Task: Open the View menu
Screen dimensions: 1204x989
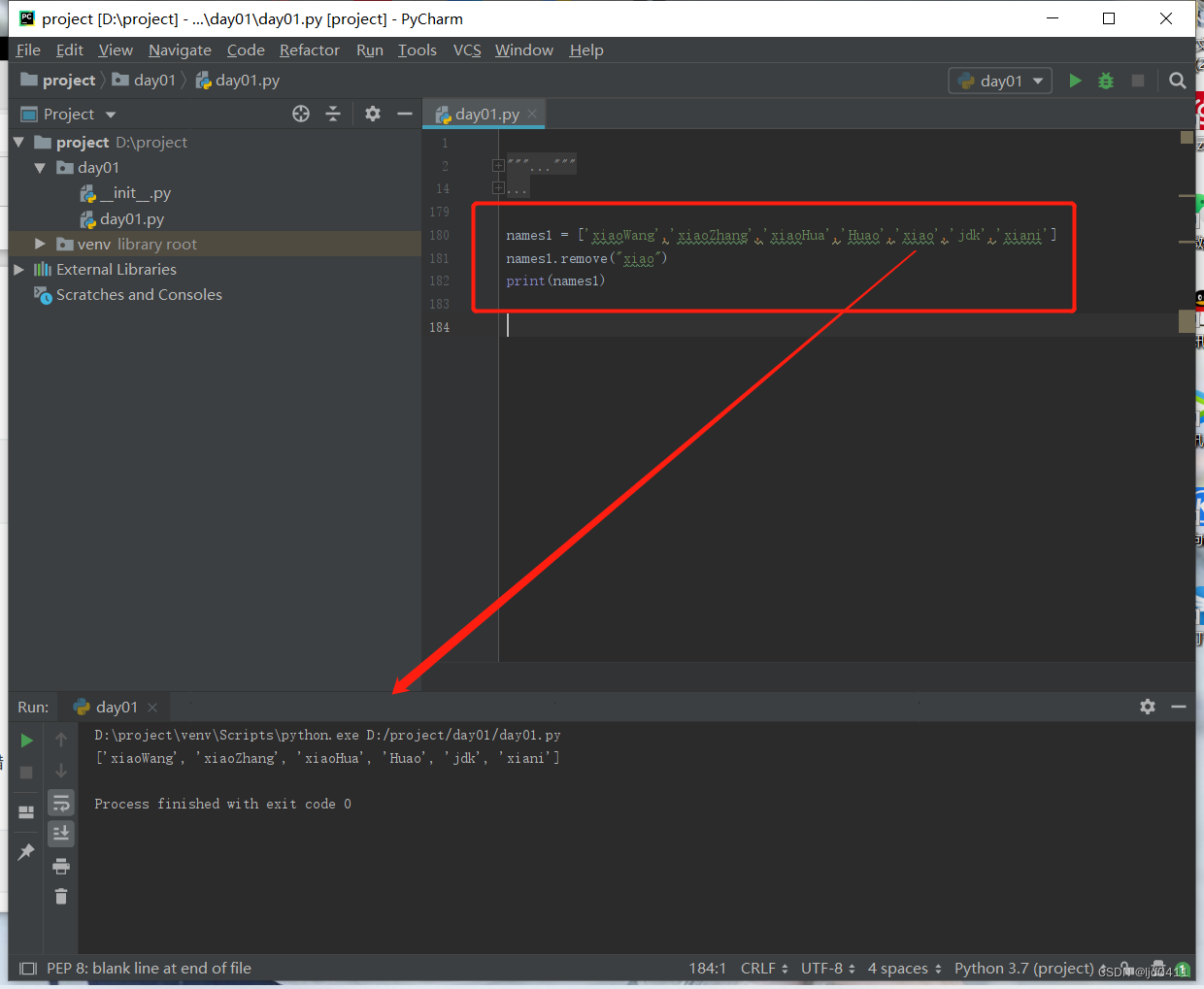Action: click(116, 49)
